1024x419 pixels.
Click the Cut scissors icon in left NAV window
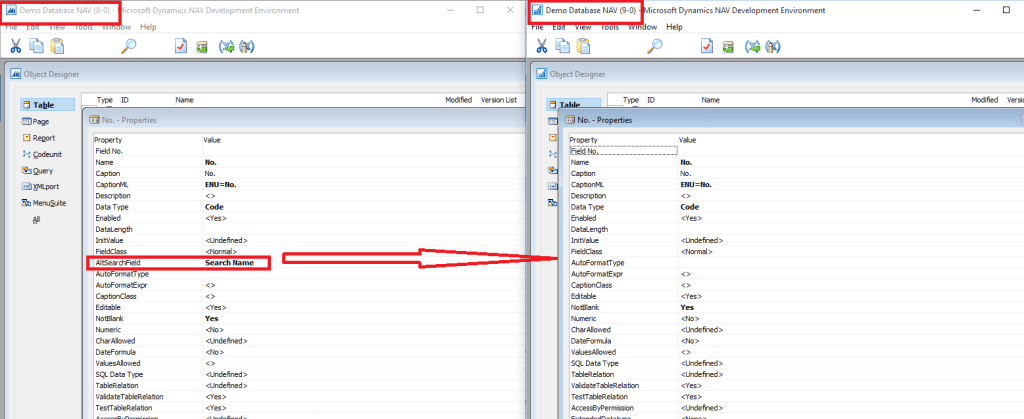(16, 45)
